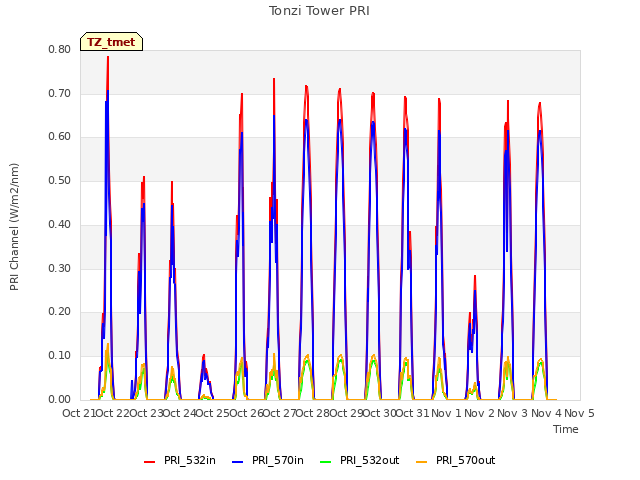Click the TZ_tmet annotation label
Screen dimensions: 640x480
[x=111, y=42]
